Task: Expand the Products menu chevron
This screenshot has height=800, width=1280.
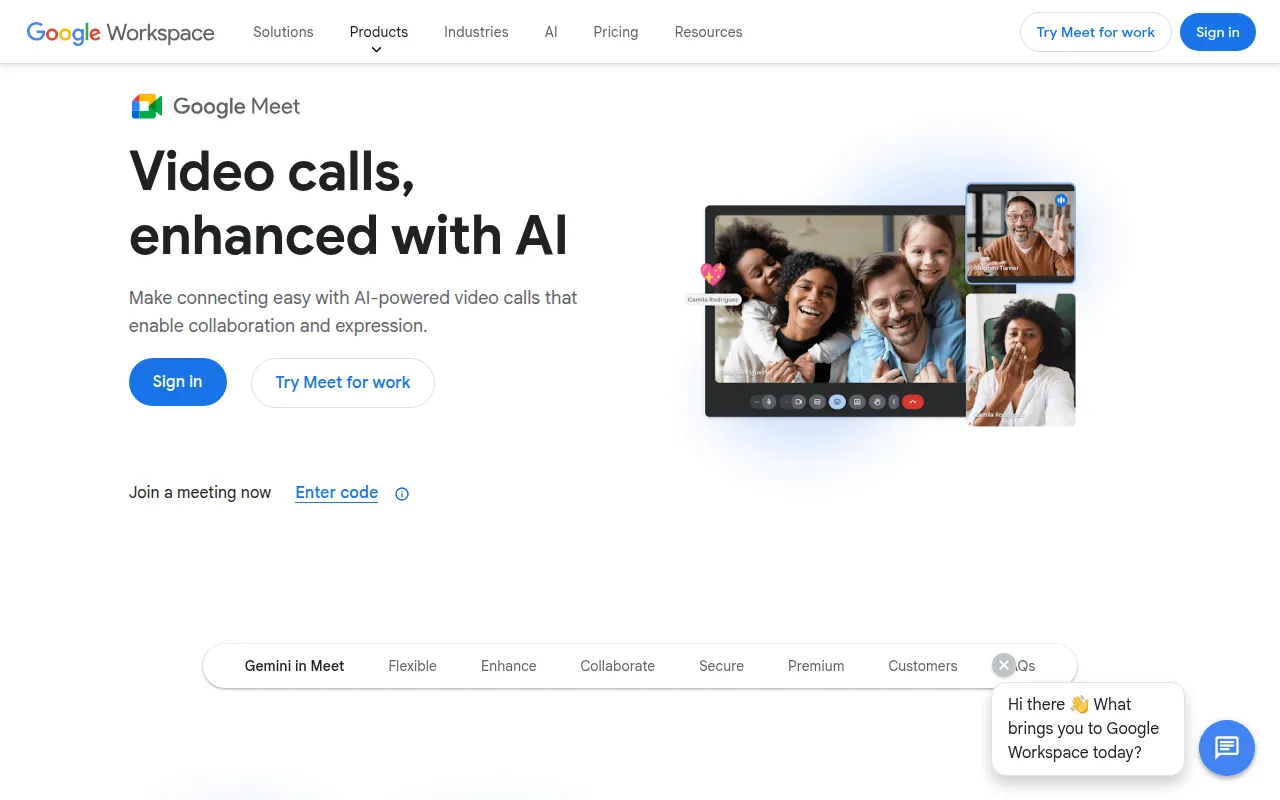Action: pos(377,50)
